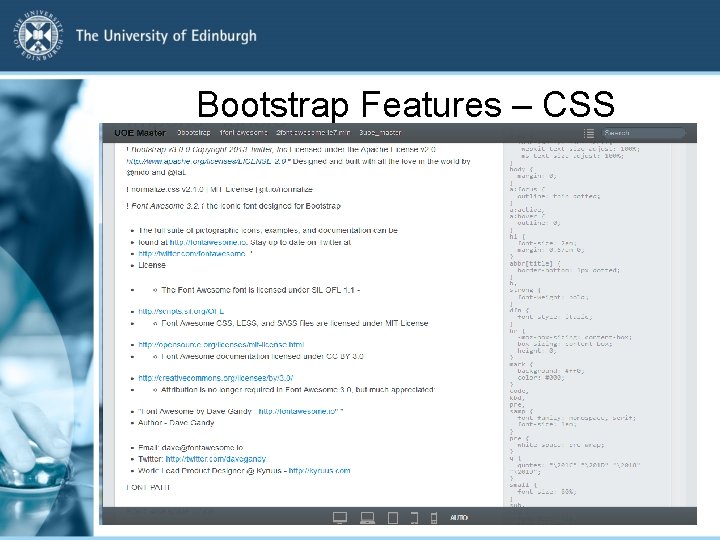Click the 'Font Awesome 3.2.1' description line
The image size is (720, 540).
click(233, 206)
